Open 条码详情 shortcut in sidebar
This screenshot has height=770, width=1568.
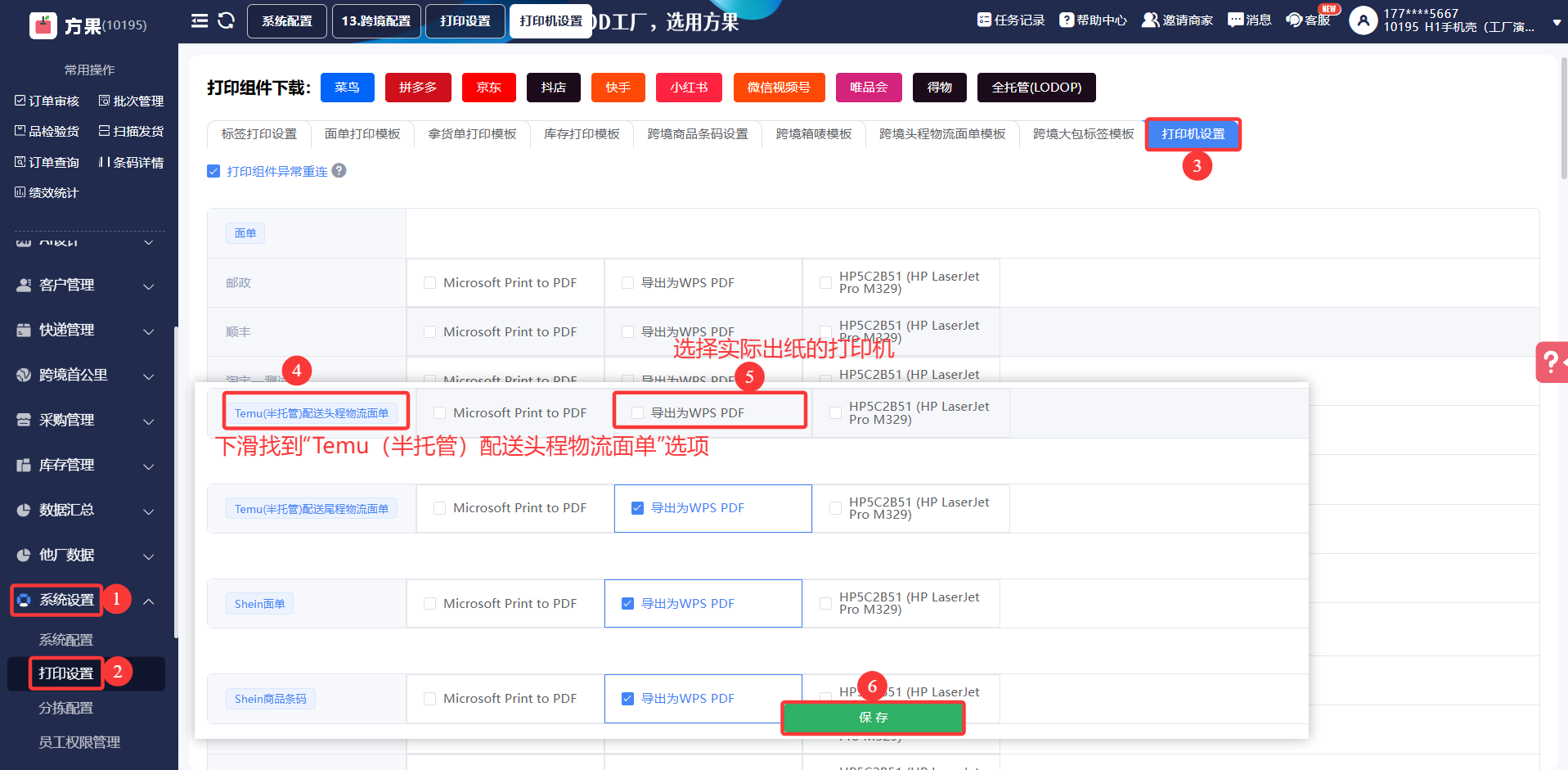click(x=131, y=162)
